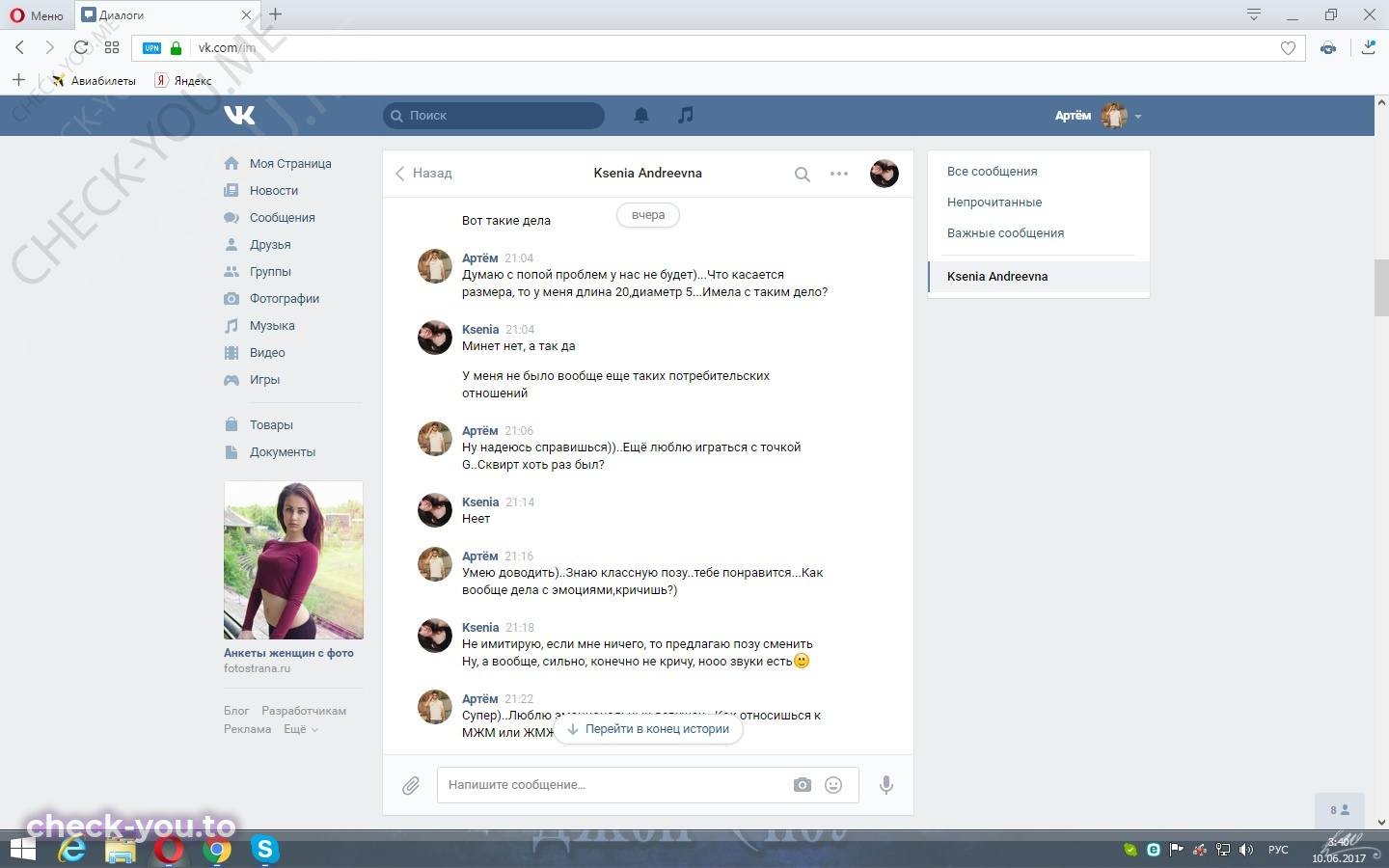The width and height of the screenshot is (1389, 868).
Task: Open the music note player icon
Action: (x=685, y=115)
